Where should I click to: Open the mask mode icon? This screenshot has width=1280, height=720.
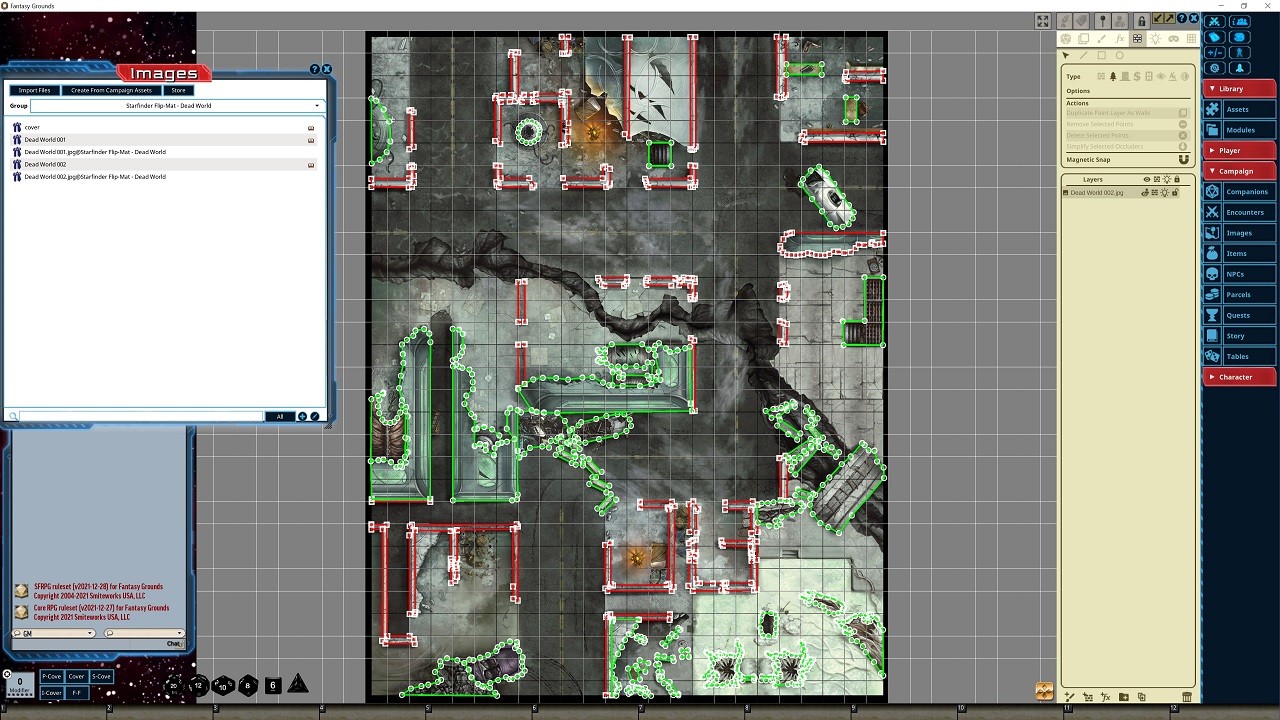pyautogui.click(x=1174, y=39)
